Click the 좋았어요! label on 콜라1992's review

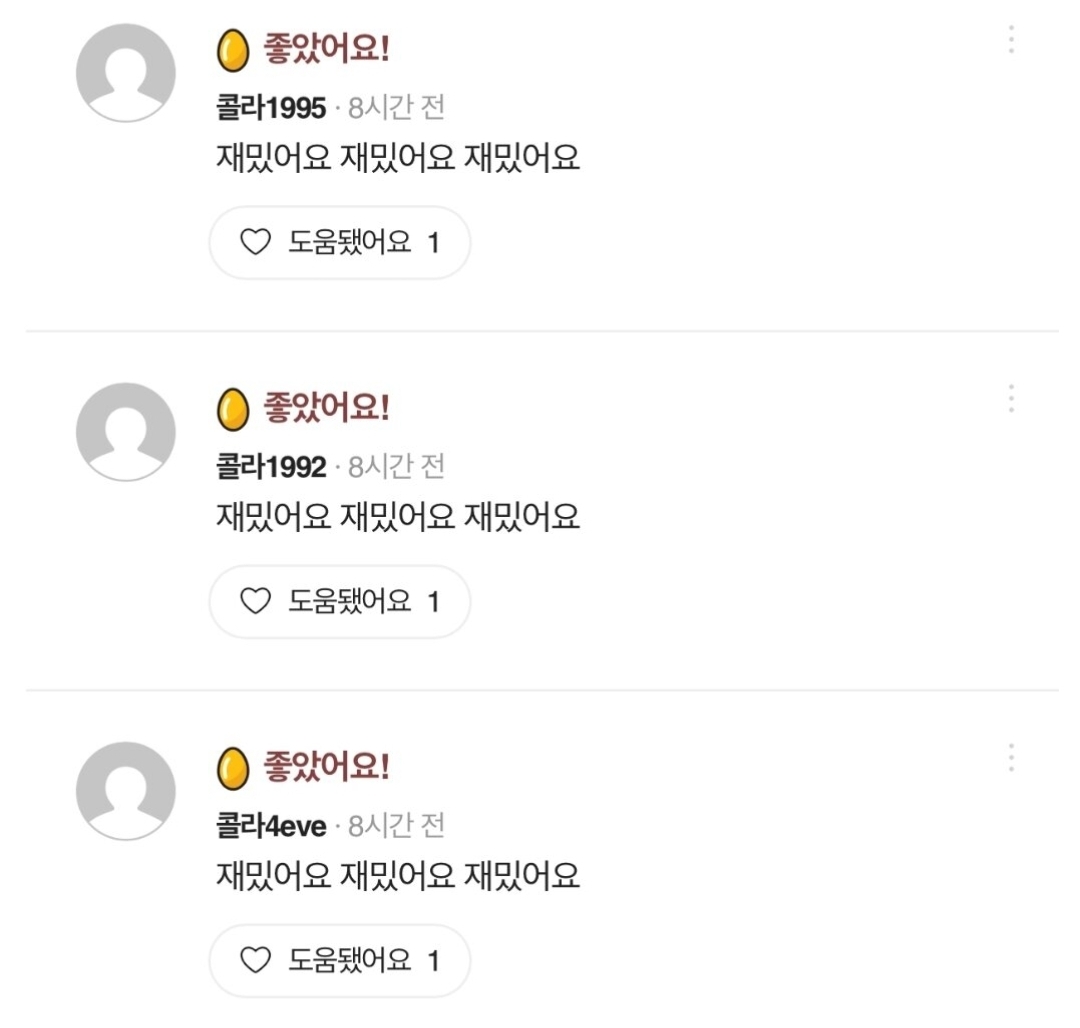click(x=326, y=407)
